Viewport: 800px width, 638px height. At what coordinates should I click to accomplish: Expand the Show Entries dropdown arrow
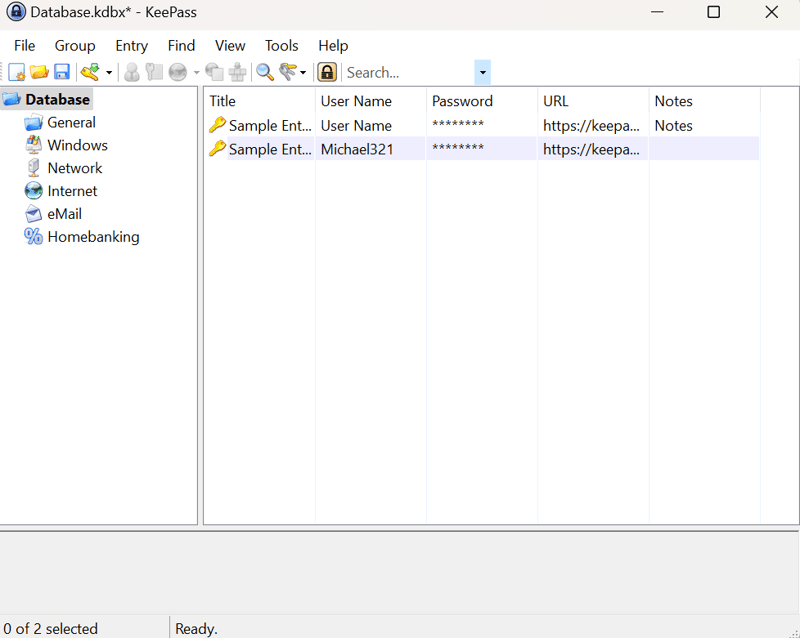(303, 73)
